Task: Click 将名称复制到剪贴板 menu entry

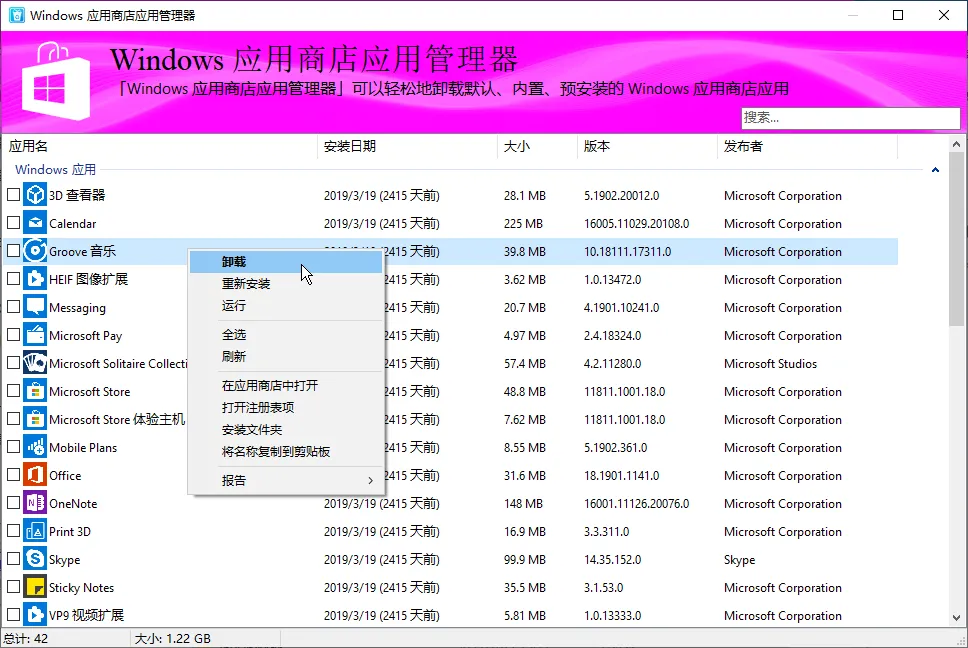Action: (x=286, y=452)
